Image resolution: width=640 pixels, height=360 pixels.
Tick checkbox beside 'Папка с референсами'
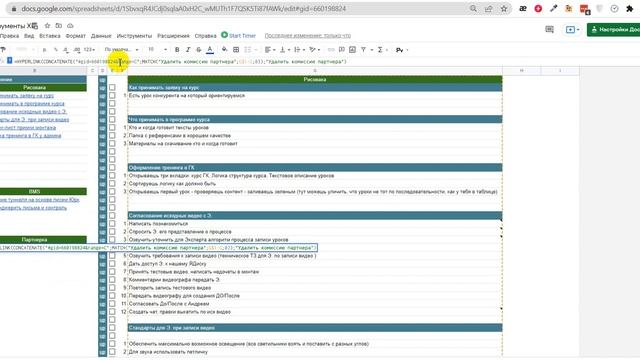112,136
